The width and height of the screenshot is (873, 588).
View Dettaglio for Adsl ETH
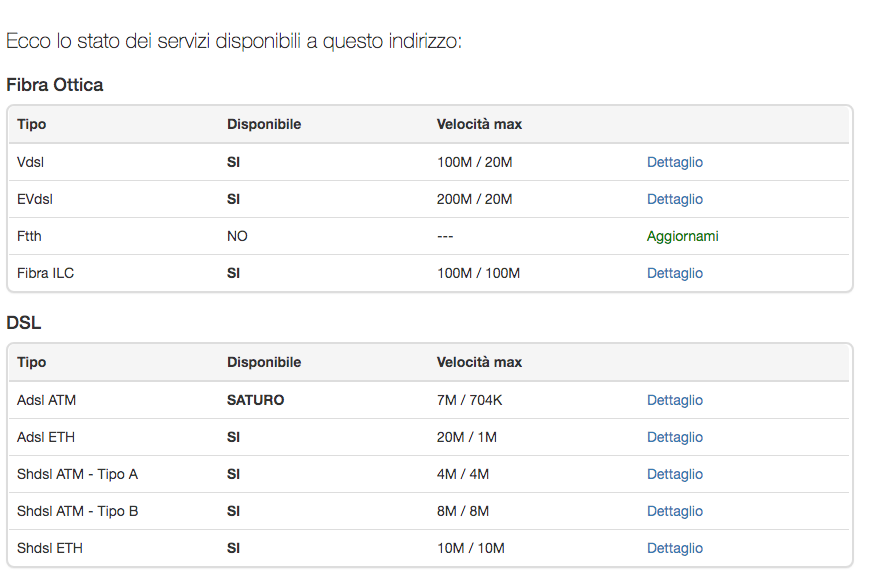click(x=674, y=437)
